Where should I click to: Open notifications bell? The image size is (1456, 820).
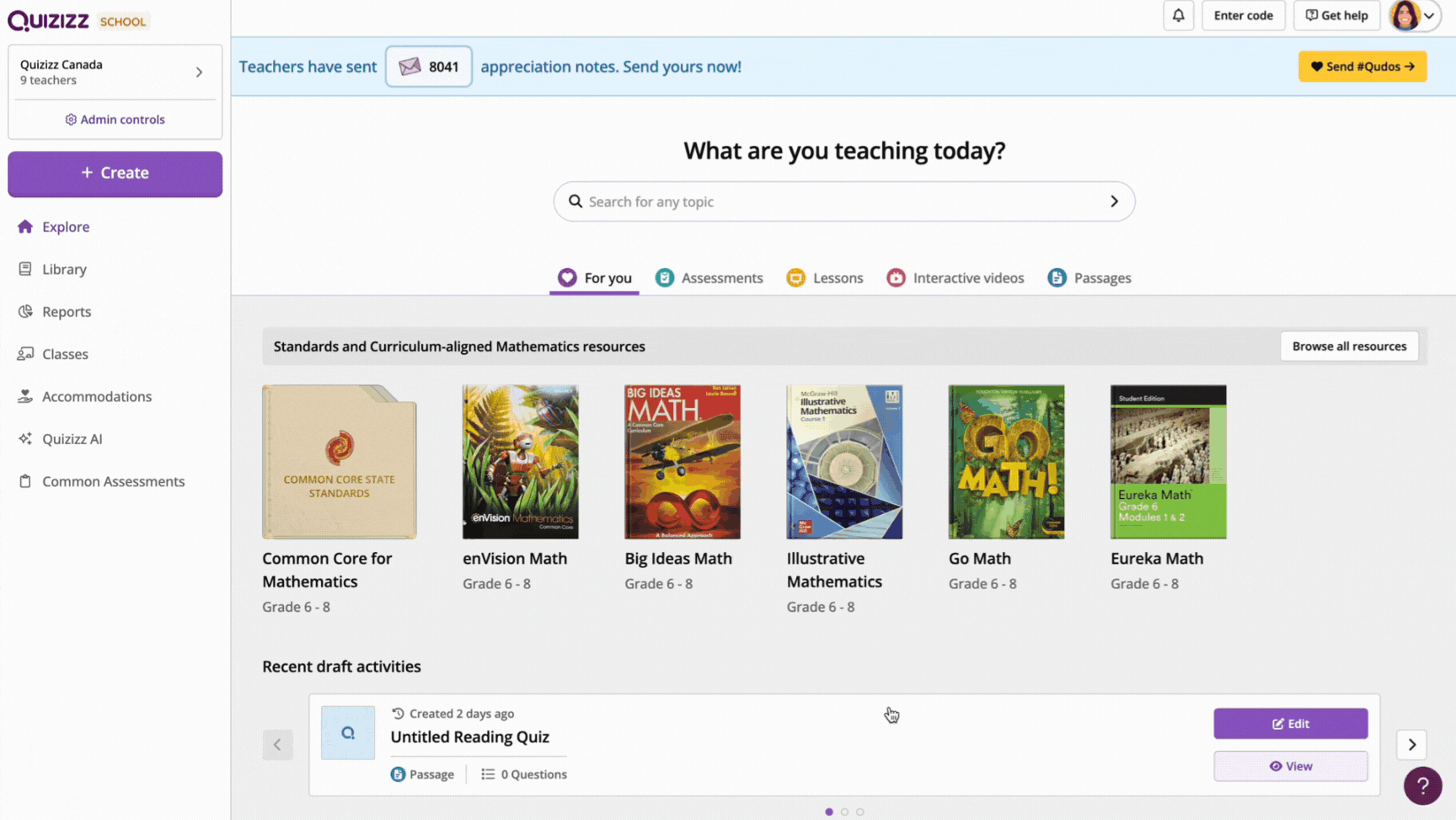pyautogui.click(x=1178, y=15)
